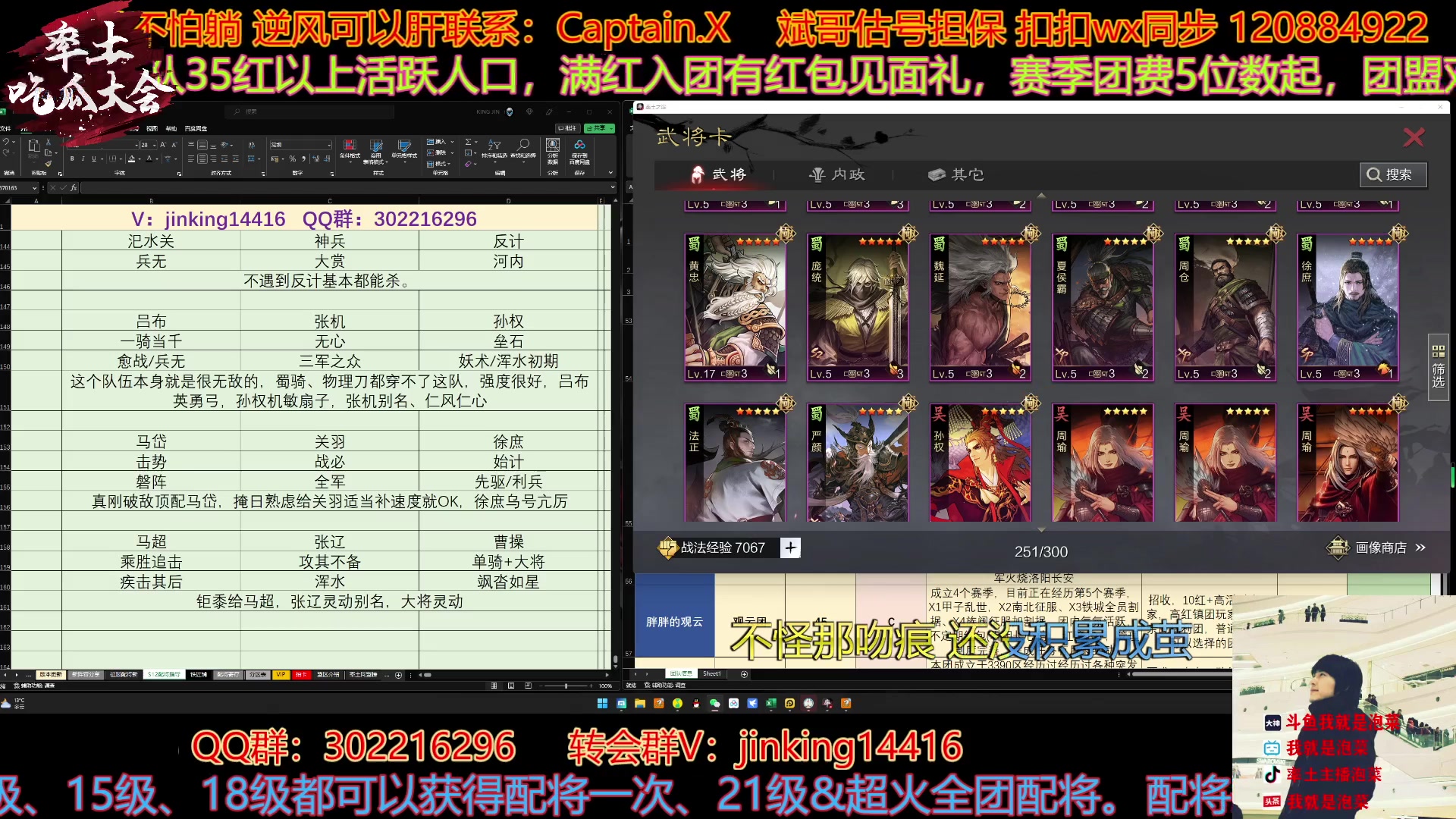The width and height of the screenshot is (1456, 819).
Task: Expand the Excel formula bar
Action: [x=613, y=187]
